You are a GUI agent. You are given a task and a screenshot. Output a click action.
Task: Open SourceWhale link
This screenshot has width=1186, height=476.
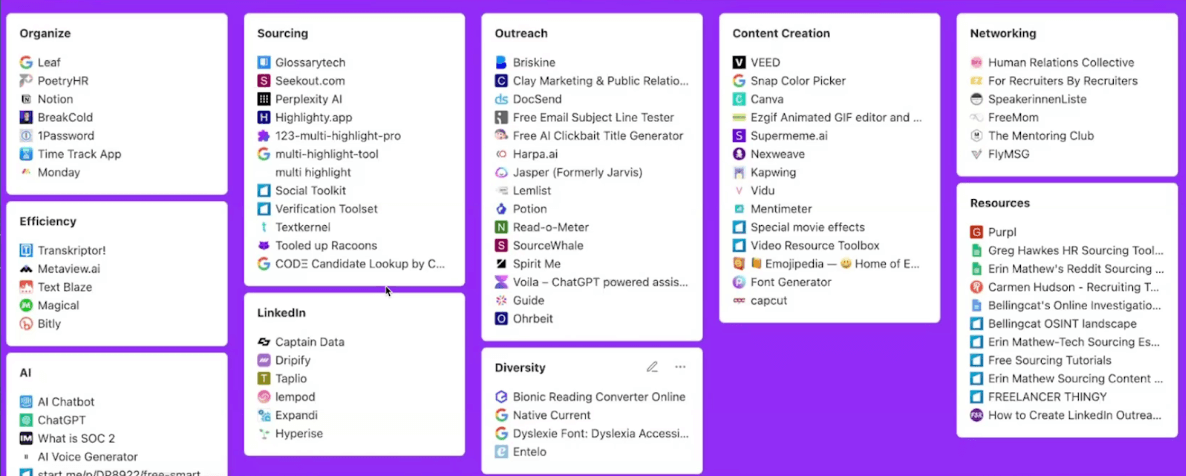pos(548,245)
